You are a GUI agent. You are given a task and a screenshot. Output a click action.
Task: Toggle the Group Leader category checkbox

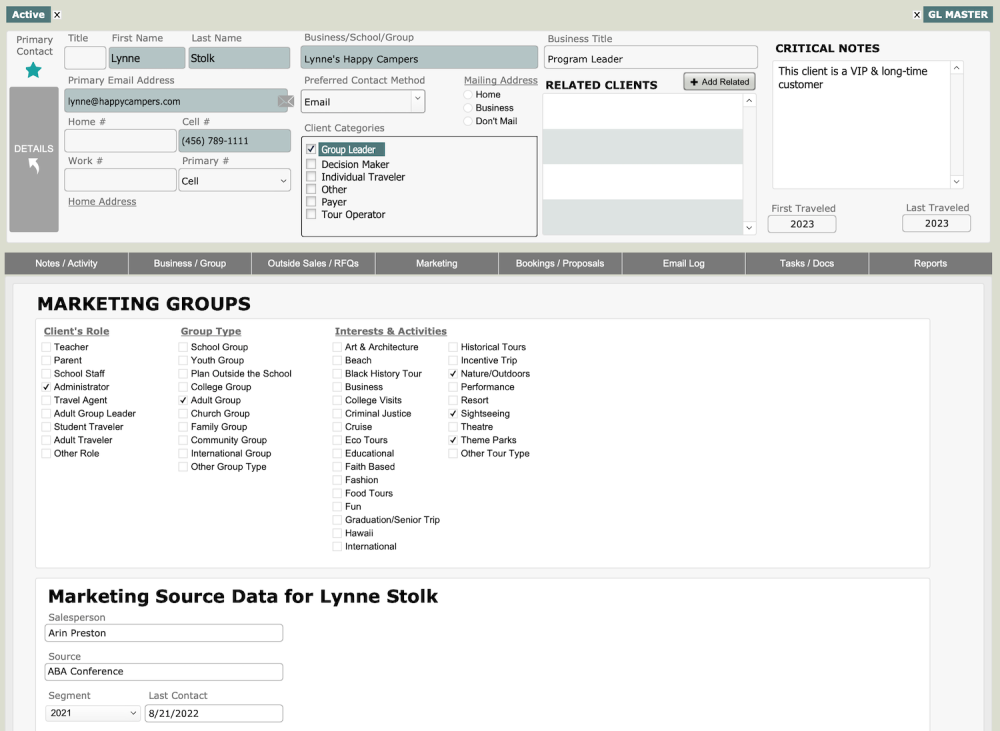[x=311, y=149]
